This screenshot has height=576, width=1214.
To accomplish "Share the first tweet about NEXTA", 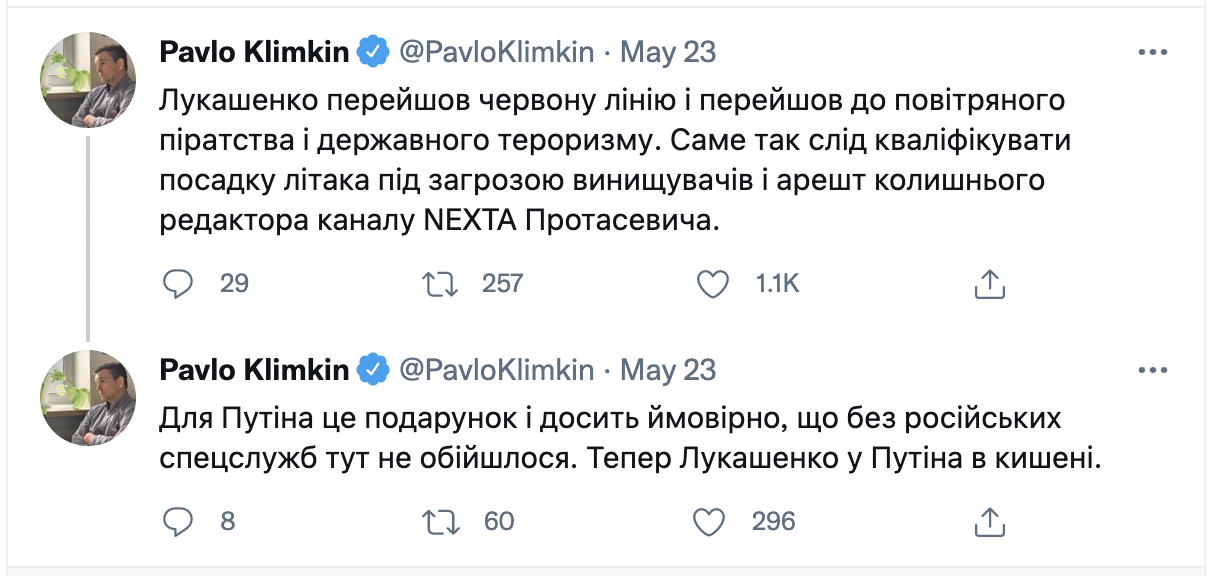I will (x=988, y=284).
